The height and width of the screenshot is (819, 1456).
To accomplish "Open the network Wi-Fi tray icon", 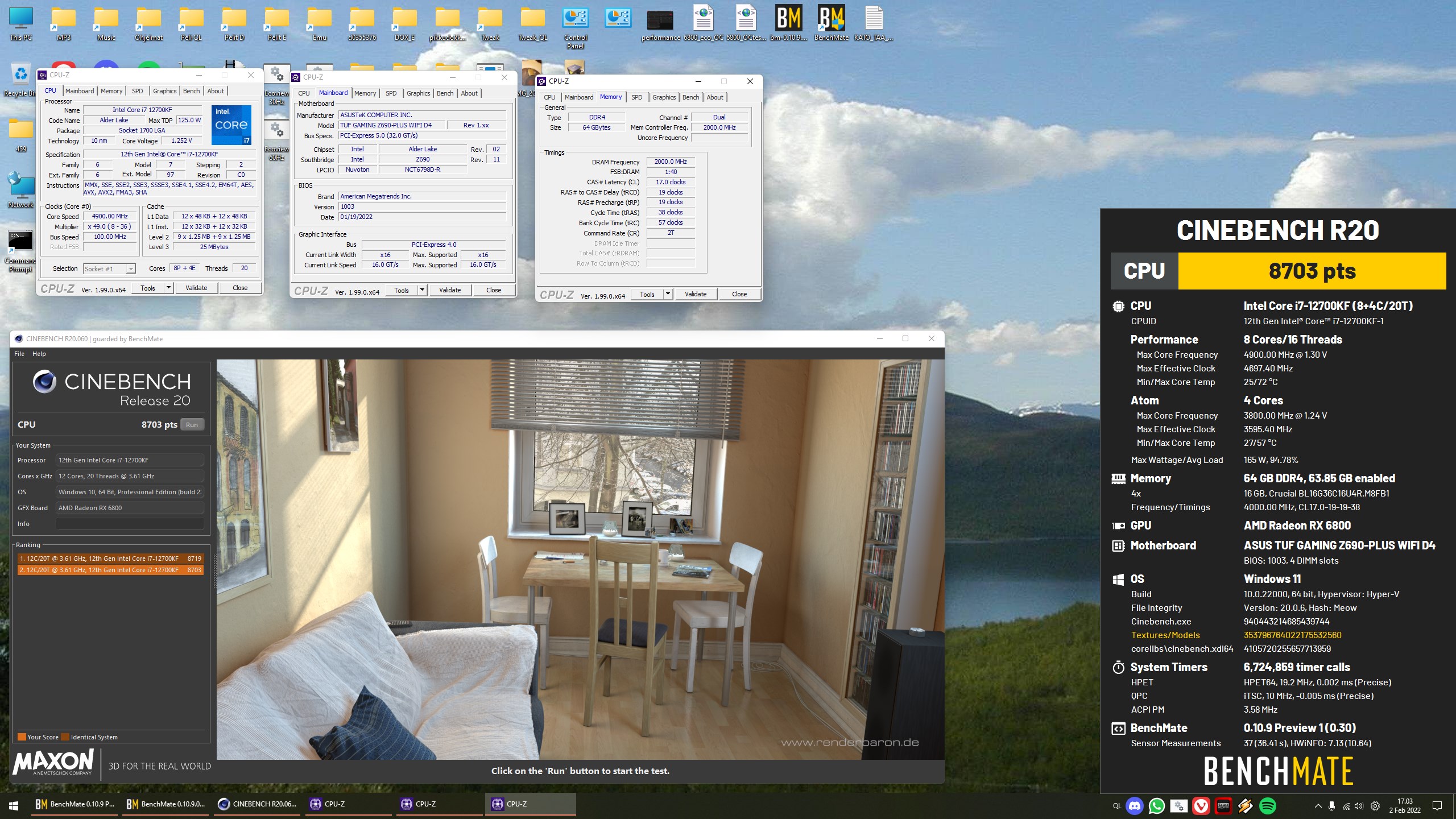I will coord(1346,805).
